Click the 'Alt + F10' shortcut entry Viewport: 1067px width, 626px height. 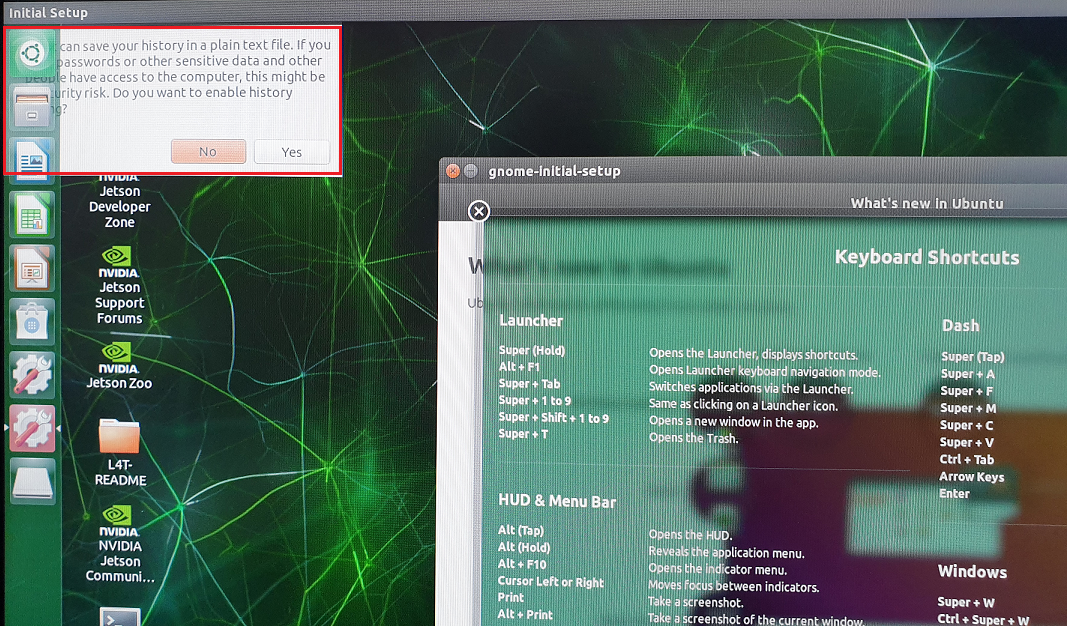tap(522, 564)
